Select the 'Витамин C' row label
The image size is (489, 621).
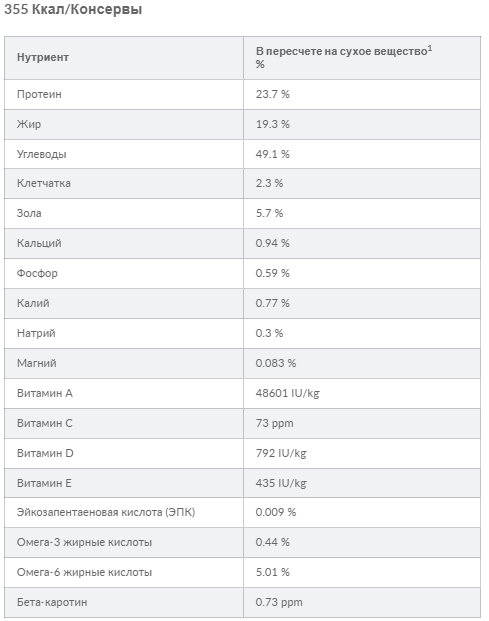tap(45, 423)
